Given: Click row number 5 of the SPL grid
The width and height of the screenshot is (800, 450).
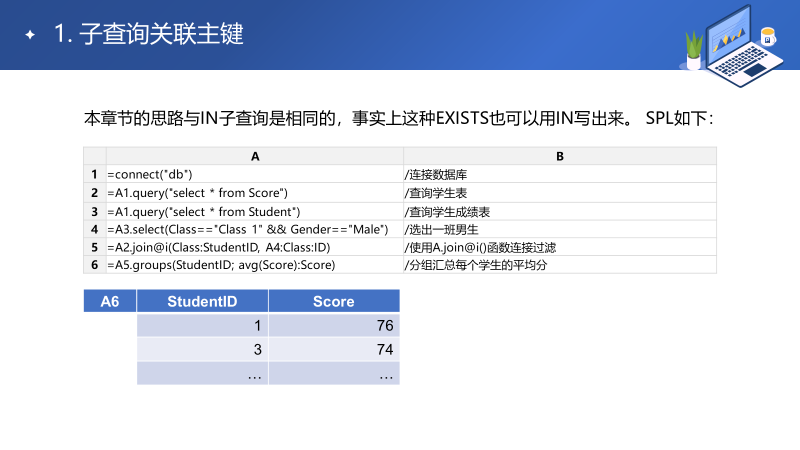Looking at the screenshot, I should coord(94,247).
